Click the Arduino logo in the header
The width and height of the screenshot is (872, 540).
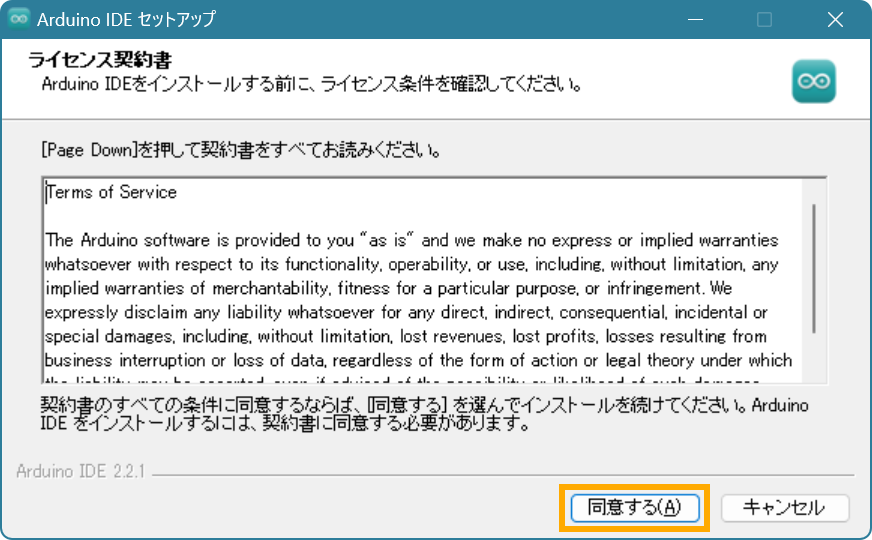click(814, 81)
